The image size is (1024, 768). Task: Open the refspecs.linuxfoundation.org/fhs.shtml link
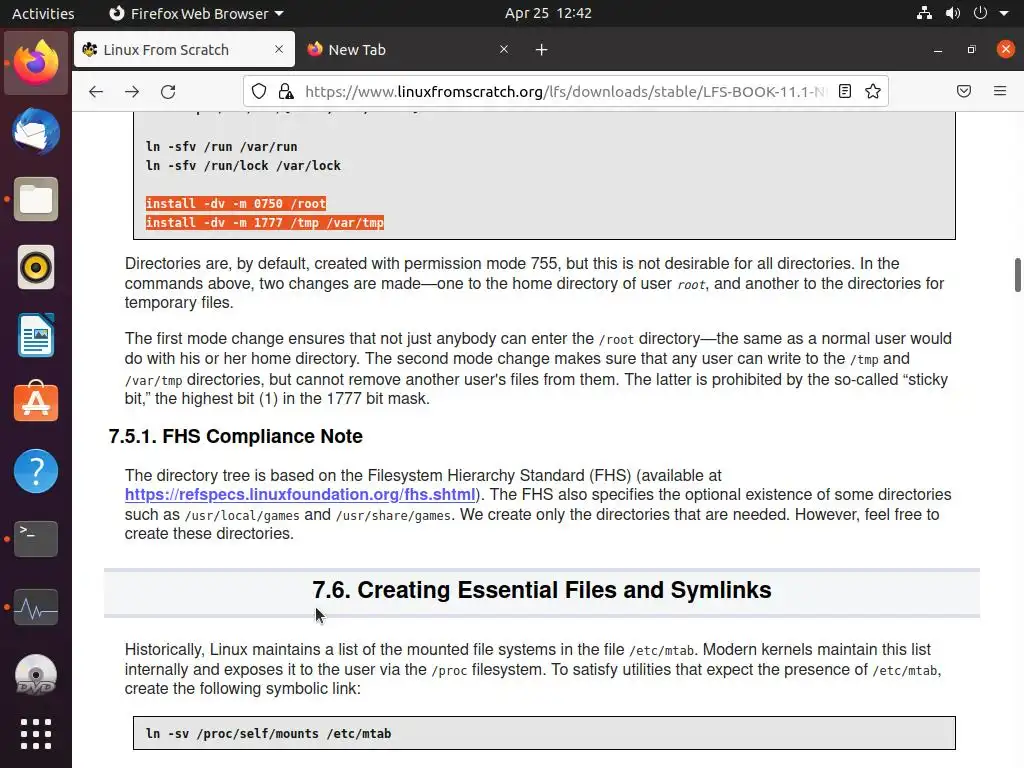pyautogui.click(x=300, y=494)
